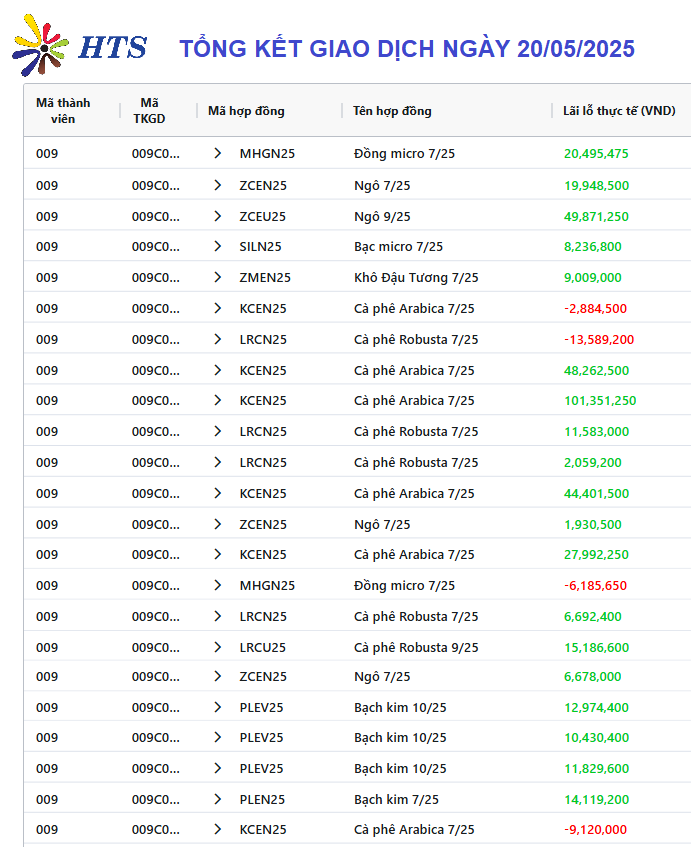This screenshot has height=847, width=691.
Task: Expand the ZCEU25 Ngô 9/25 row
Action: click(x=217, y=216)
